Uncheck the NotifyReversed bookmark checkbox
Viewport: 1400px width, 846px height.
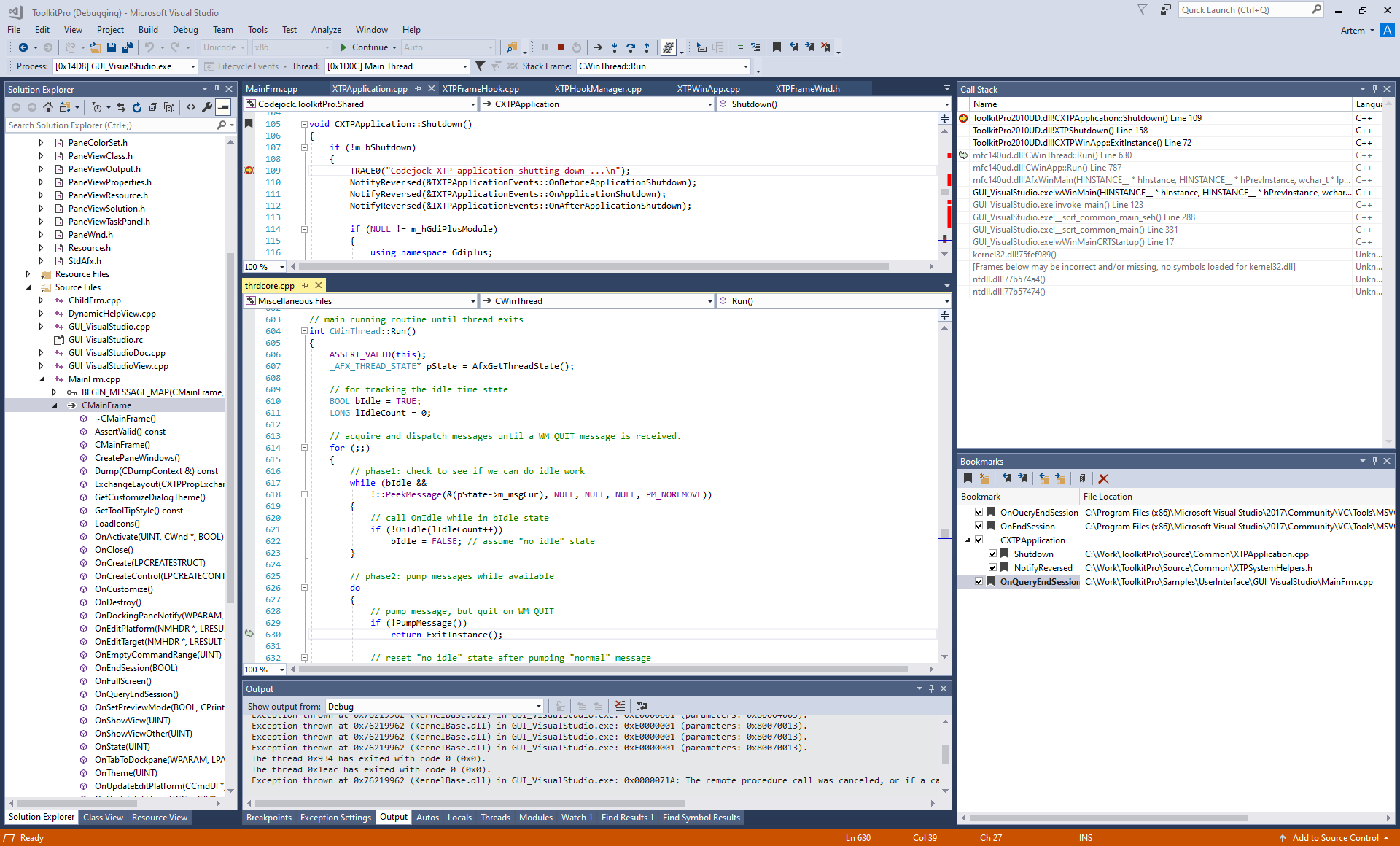click(992, 567)
